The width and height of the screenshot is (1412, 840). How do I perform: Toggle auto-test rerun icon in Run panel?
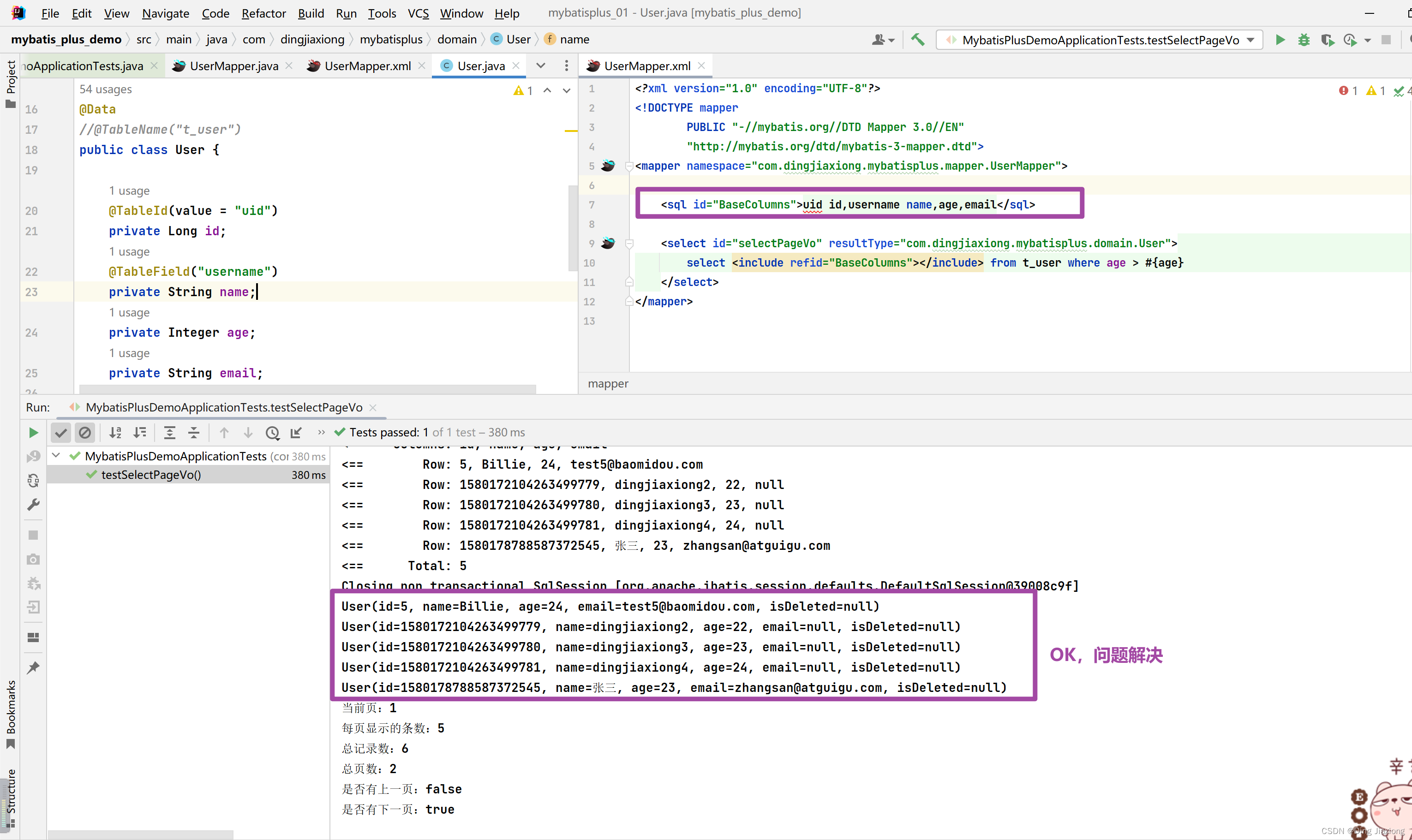point(33,481)
